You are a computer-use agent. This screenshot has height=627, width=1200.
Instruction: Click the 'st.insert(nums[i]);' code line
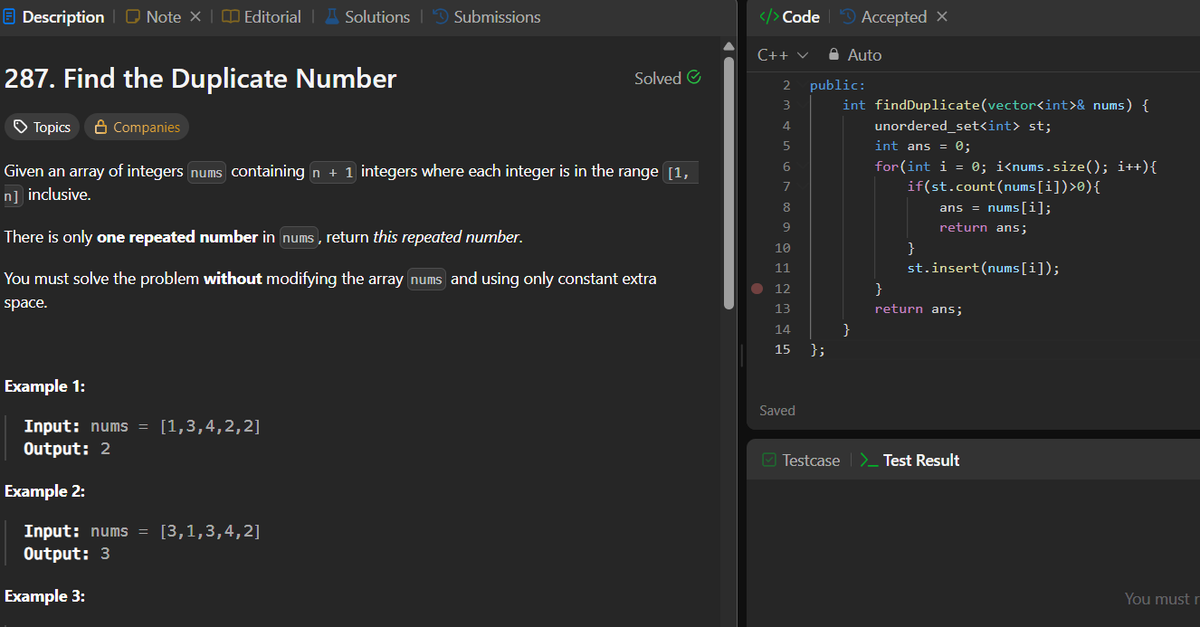[983, 268]
